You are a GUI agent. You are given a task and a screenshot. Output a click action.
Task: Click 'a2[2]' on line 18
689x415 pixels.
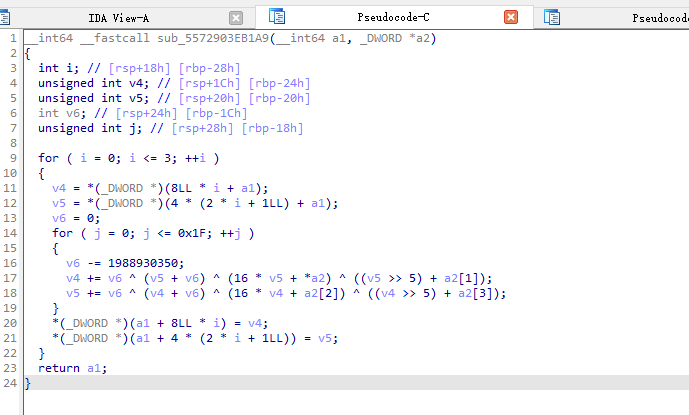321,293
